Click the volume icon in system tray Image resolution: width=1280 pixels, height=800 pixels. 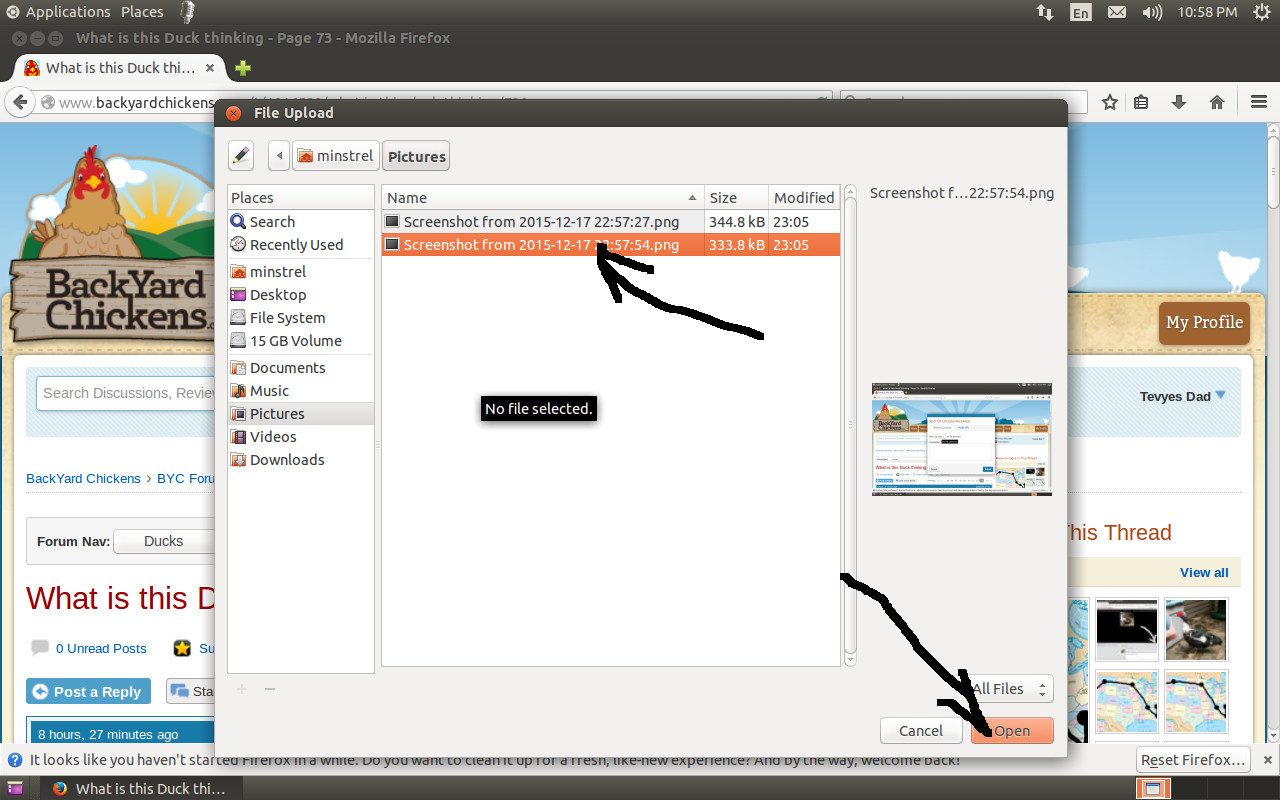(1152, 13)
